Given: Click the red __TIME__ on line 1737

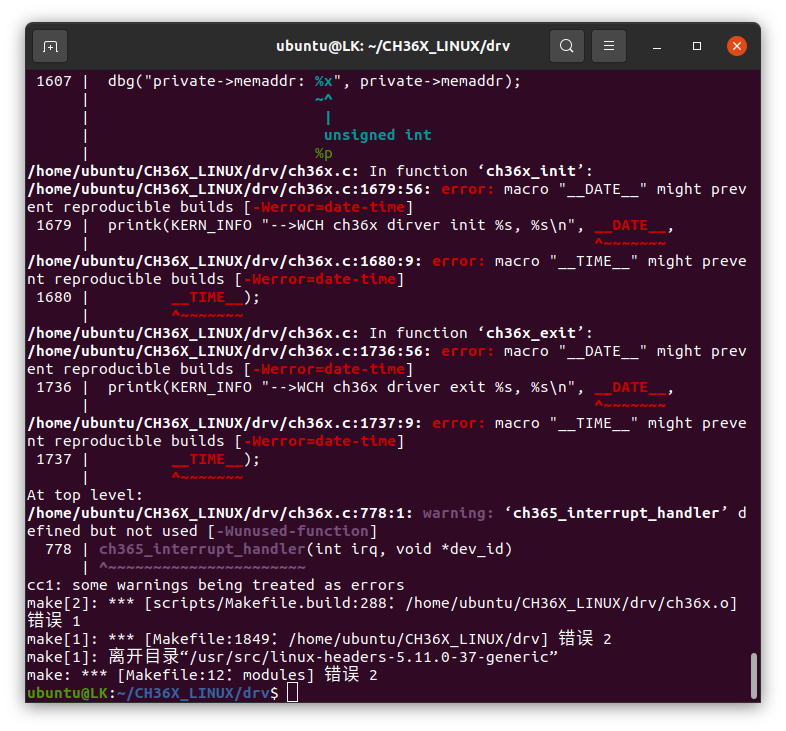Looking at the screenshot, I should tap(207, 459).
